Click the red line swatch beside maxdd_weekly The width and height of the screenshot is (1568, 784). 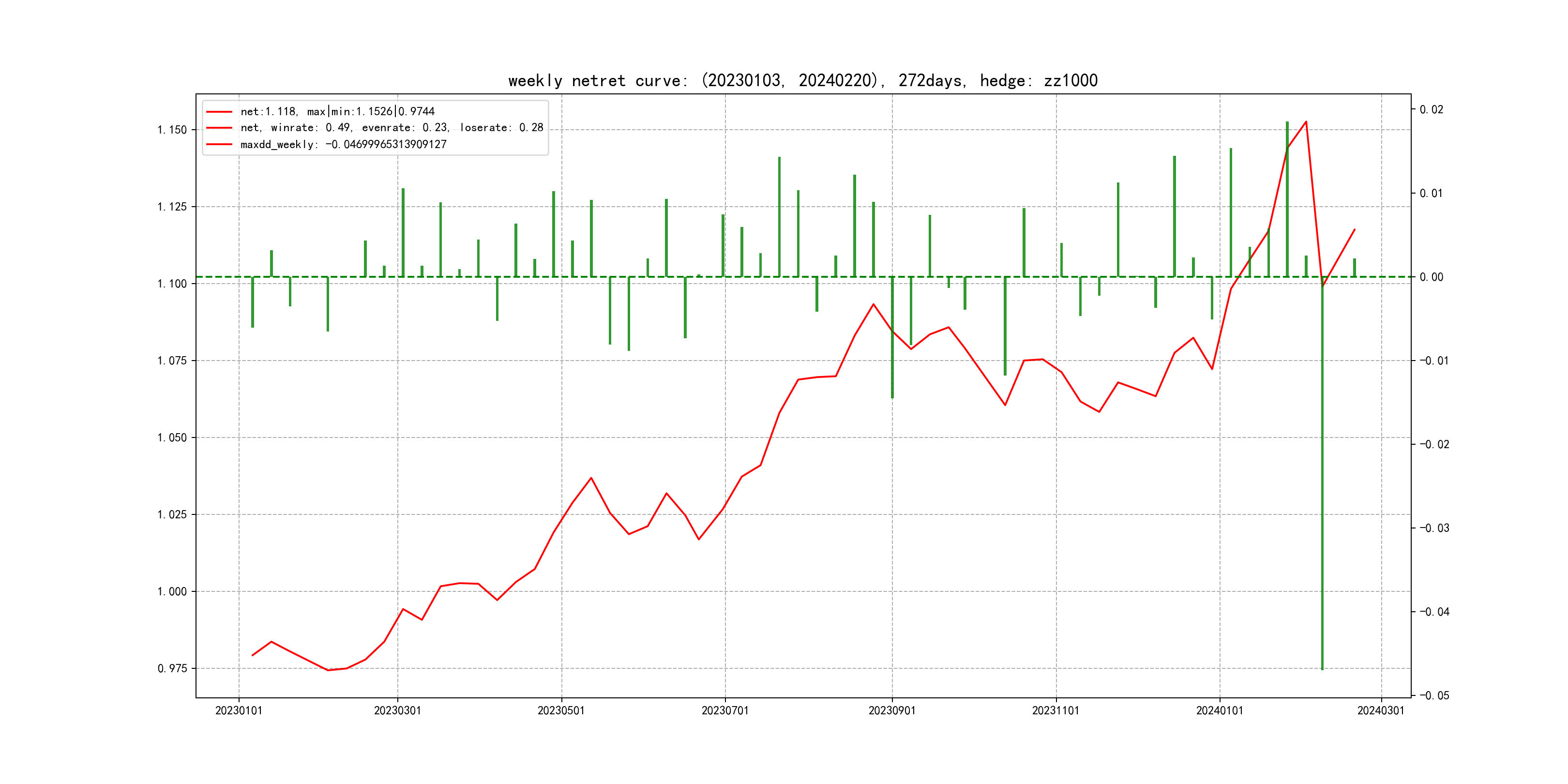pos(219,144)
